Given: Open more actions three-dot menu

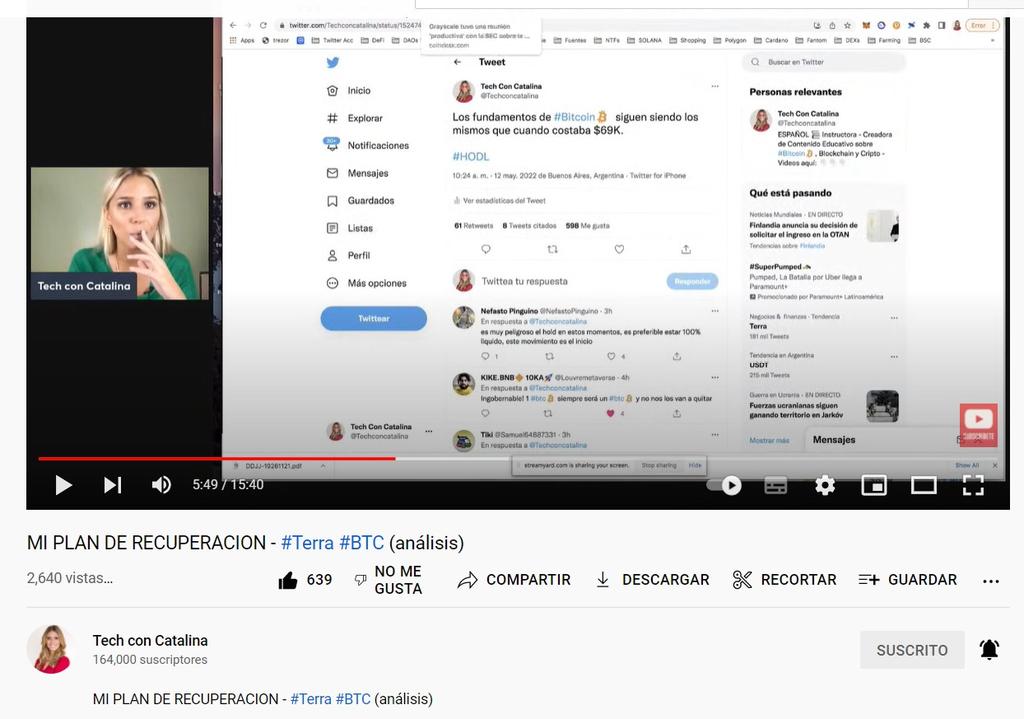Looking at the screenshot, I should coord(991,581).
